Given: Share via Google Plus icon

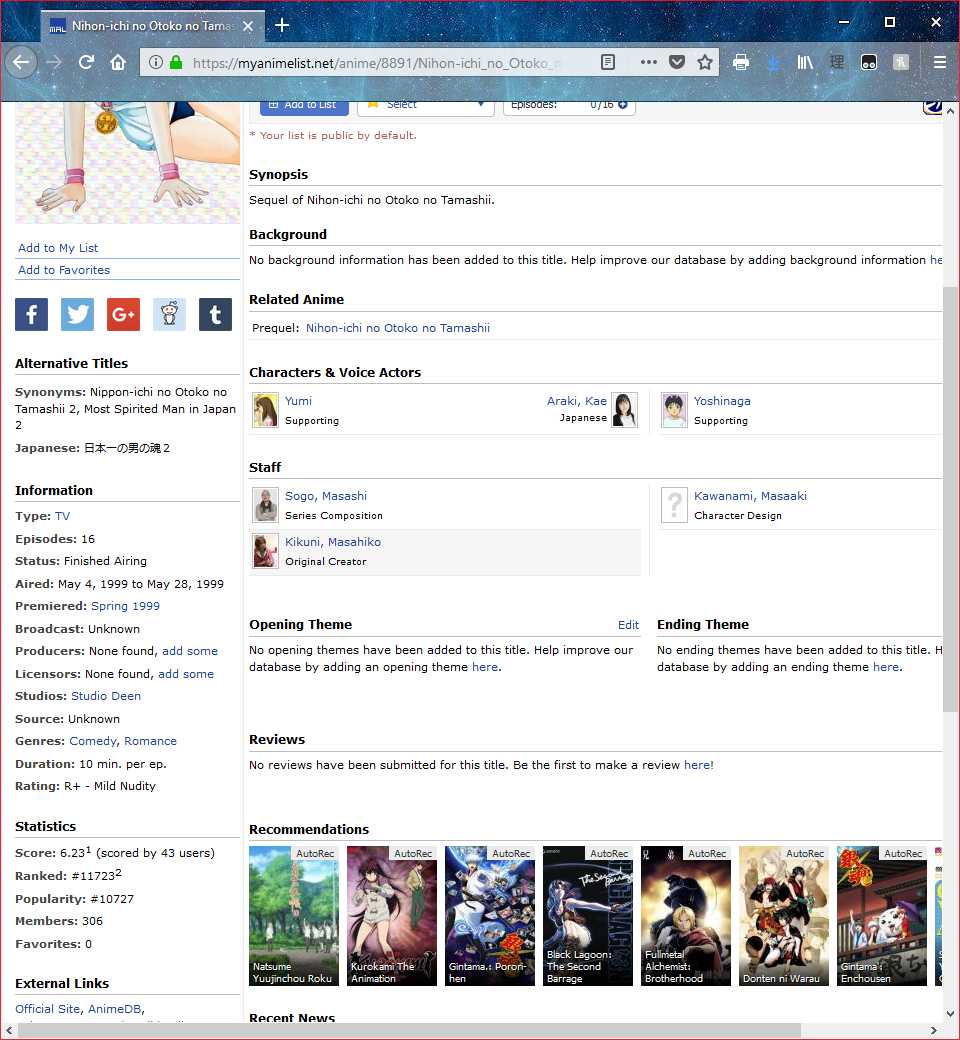Looking at the screenshot, I should coord(123,315).
